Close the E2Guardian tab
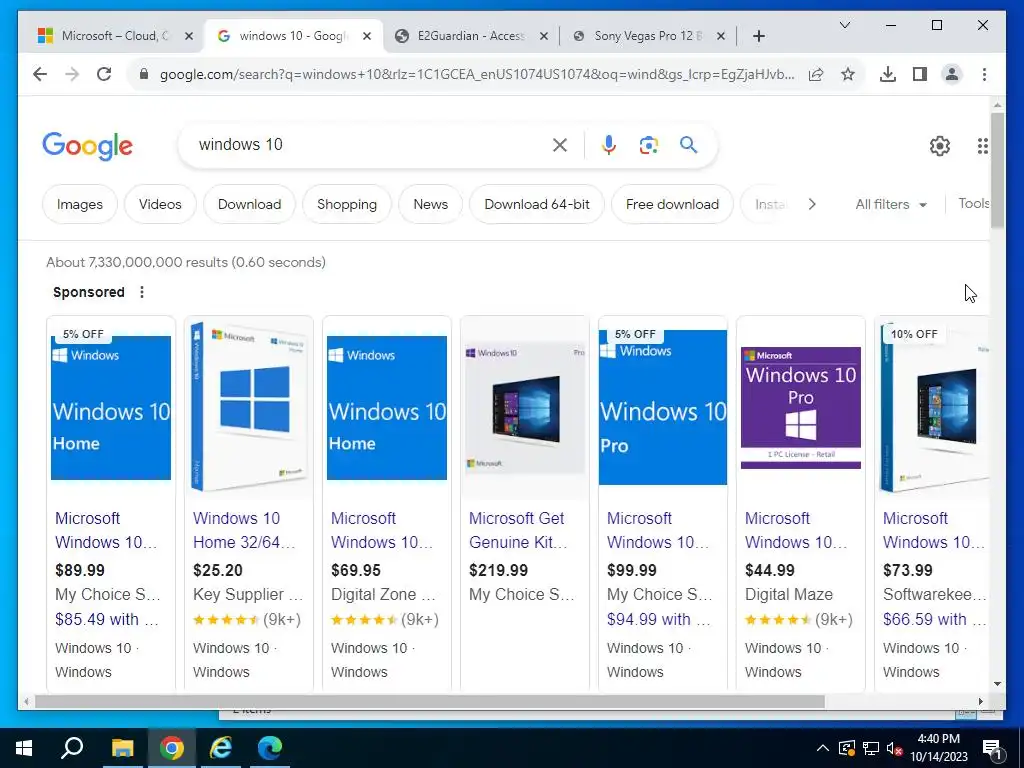This screenshot has height=768, width=1024. coord(543,36)
